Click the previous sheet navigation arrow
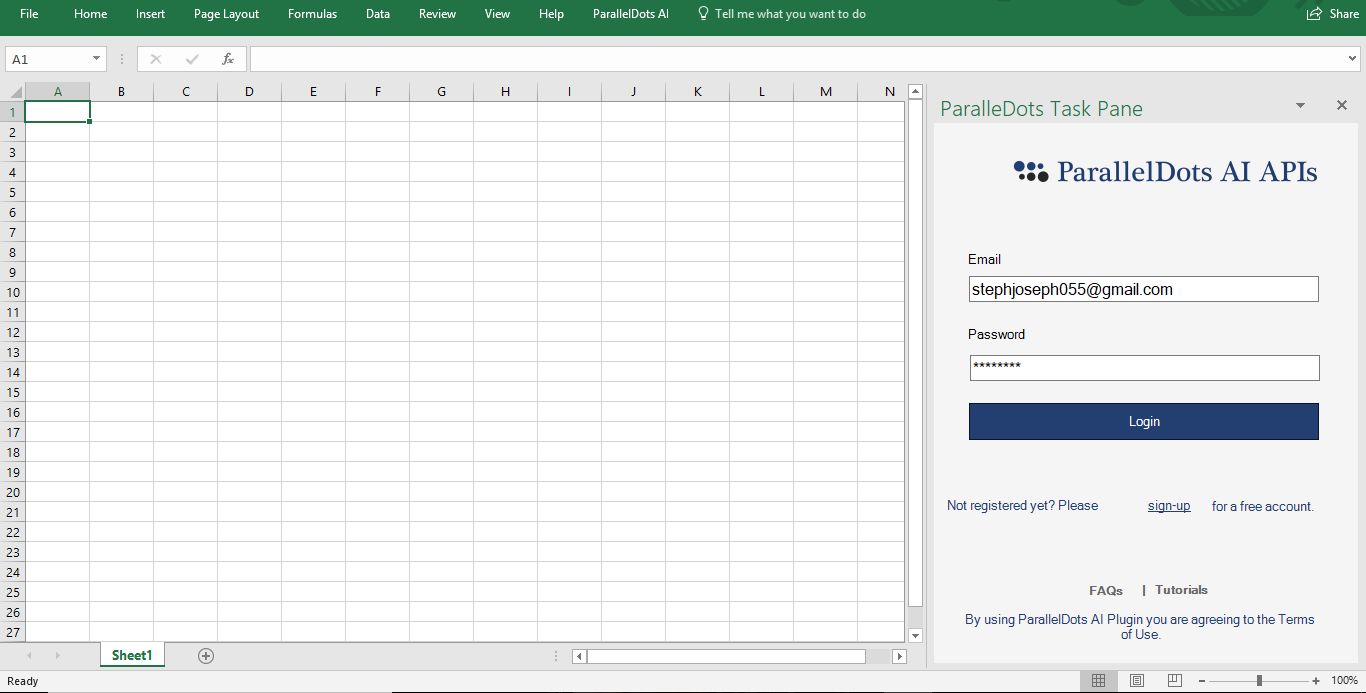 (x=29, y=656)
